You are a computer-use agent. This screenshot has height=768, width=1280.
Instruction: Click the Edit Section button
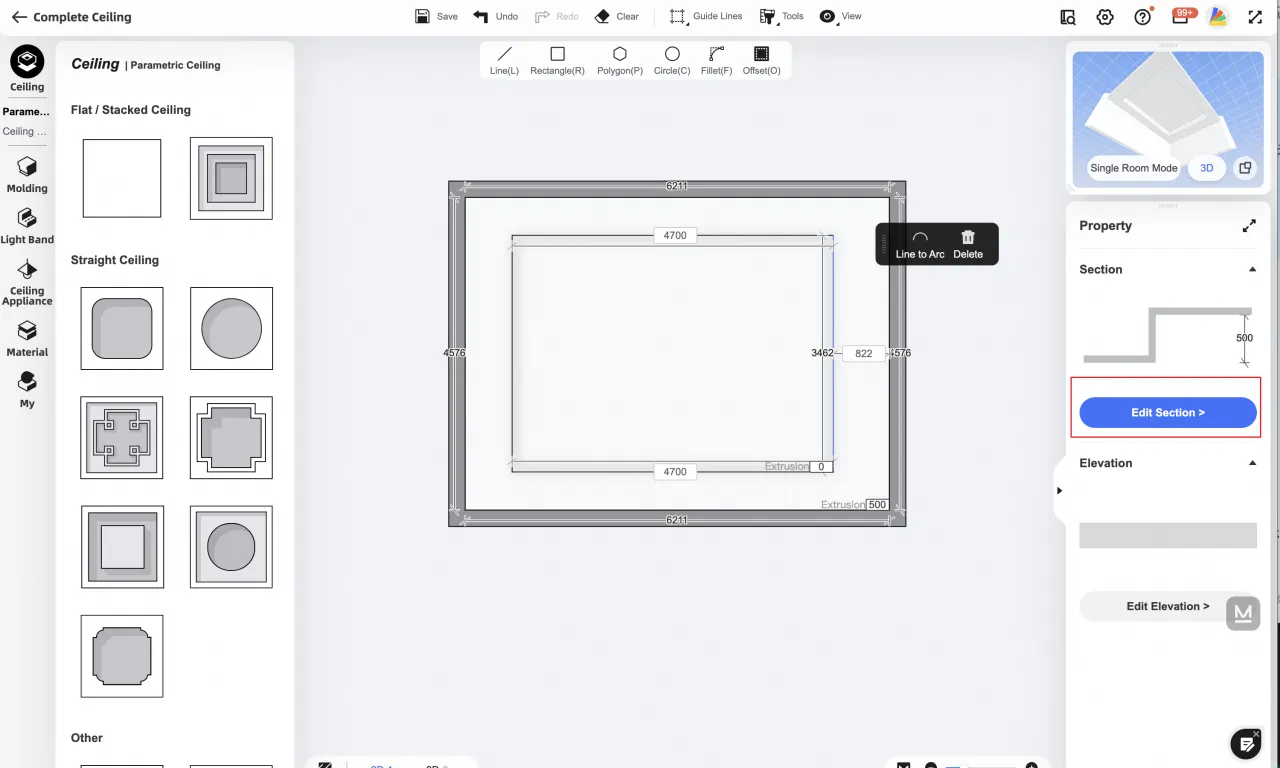(1167, 413)
